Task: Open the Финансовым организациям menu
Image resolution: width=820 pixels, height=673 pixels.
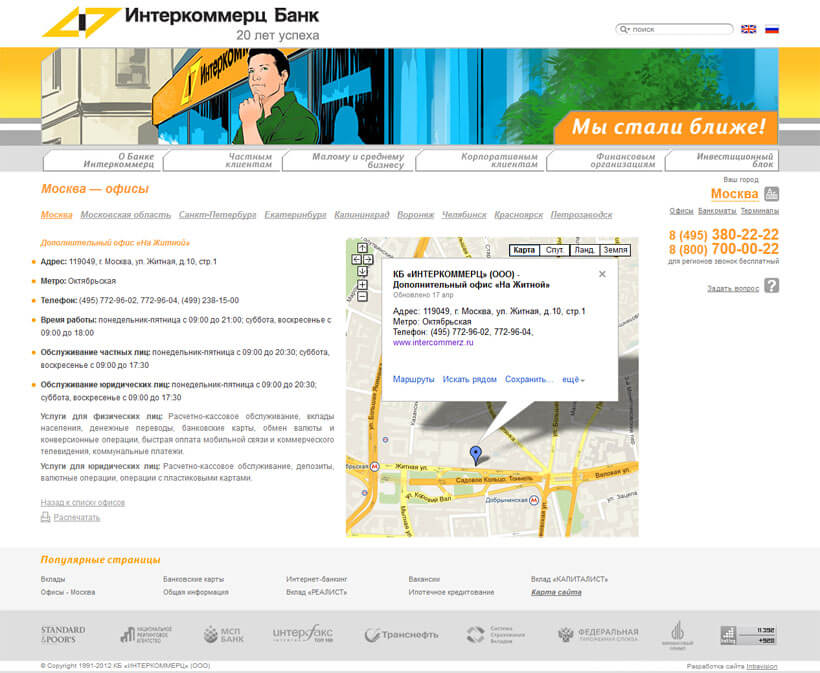Action: click(605, 161)
